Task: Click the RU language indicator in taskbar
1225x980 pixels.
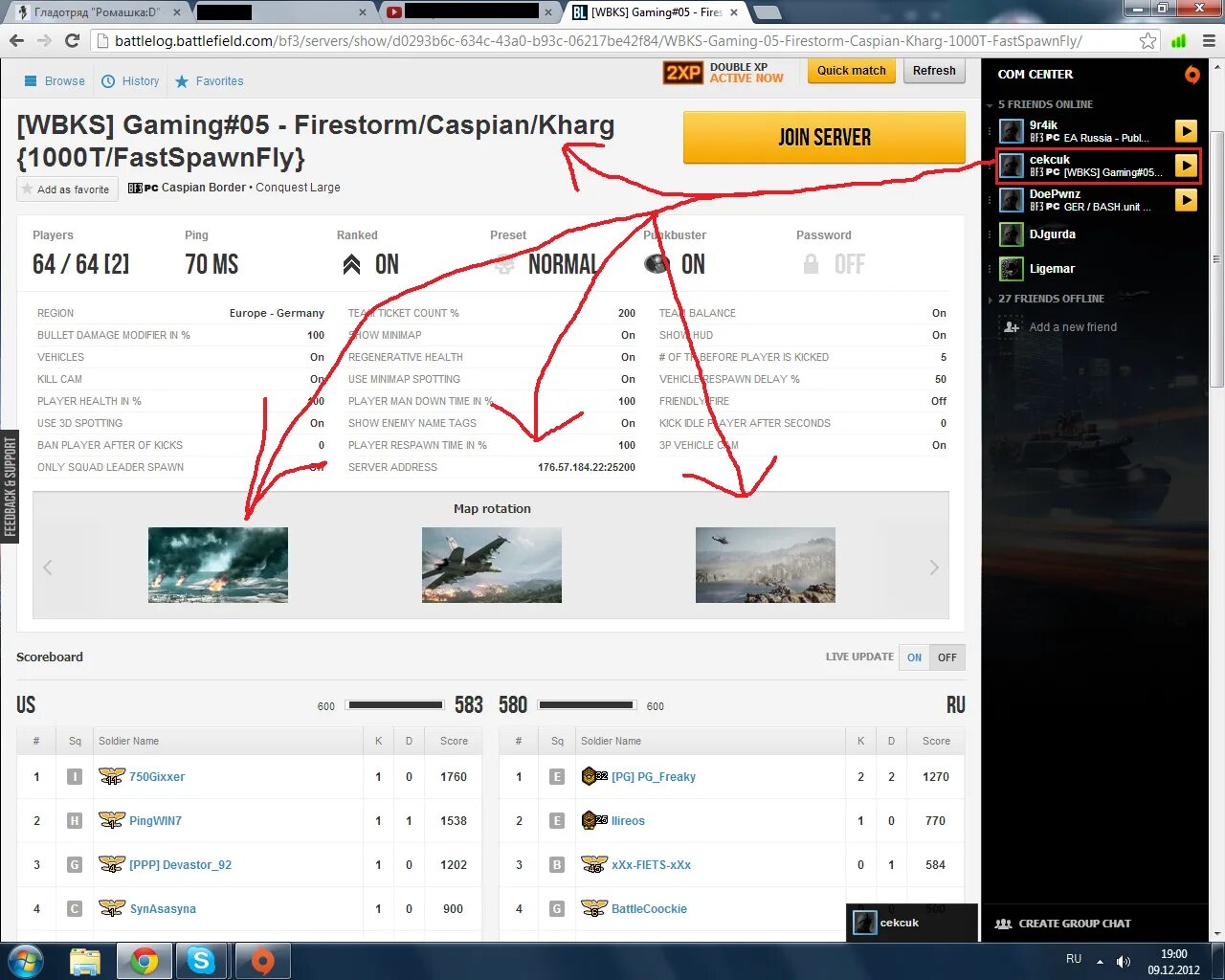Action: (x=1074, y=959)
